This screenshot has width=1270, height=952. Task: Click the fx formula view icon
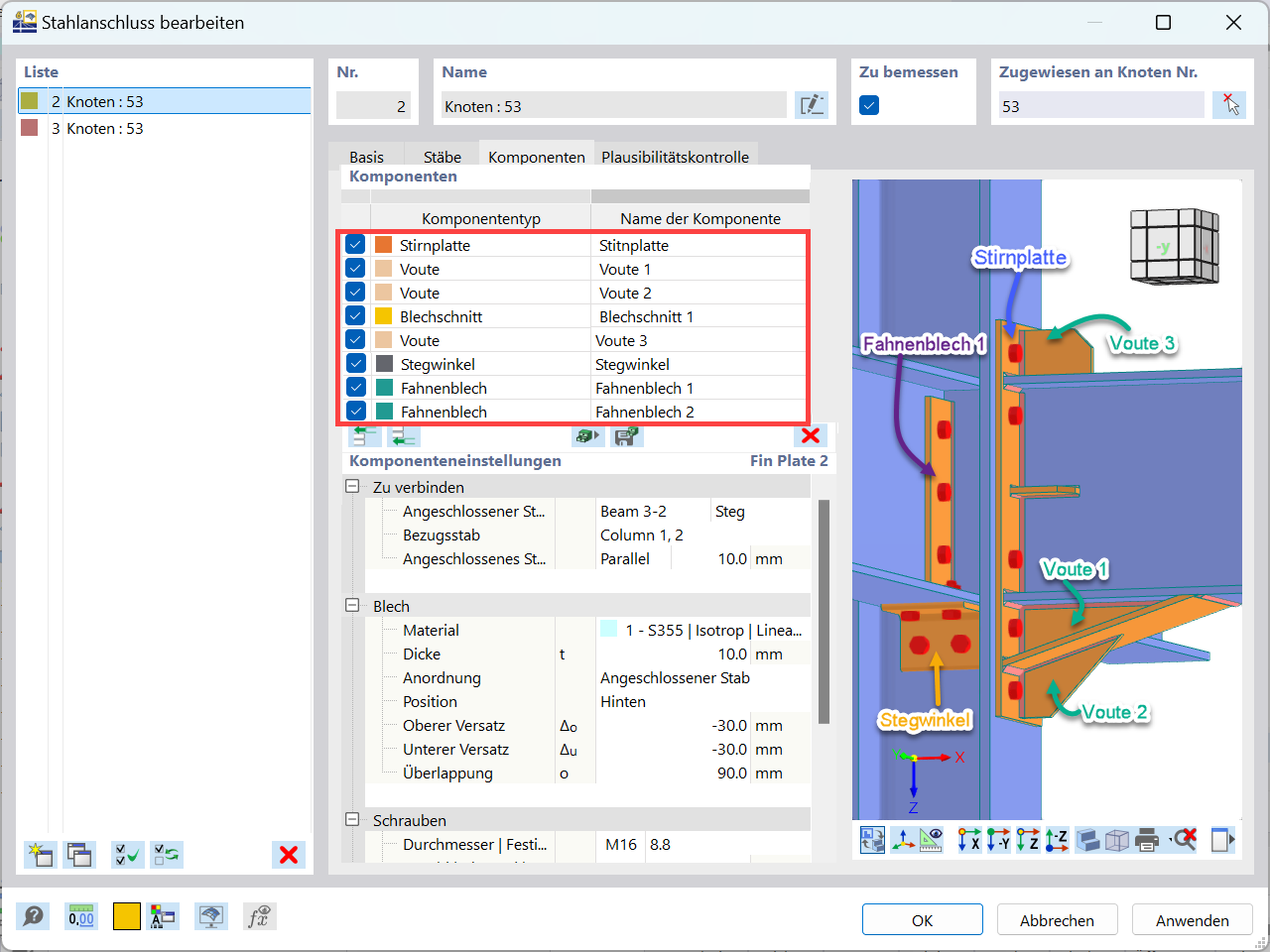[x=259, y=916]
